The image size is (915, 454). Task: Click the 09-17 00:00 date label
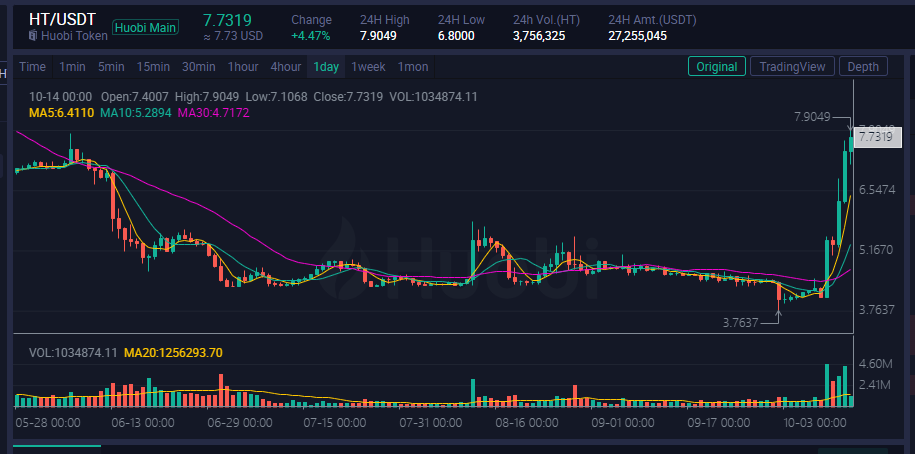[x=719, y=422]
